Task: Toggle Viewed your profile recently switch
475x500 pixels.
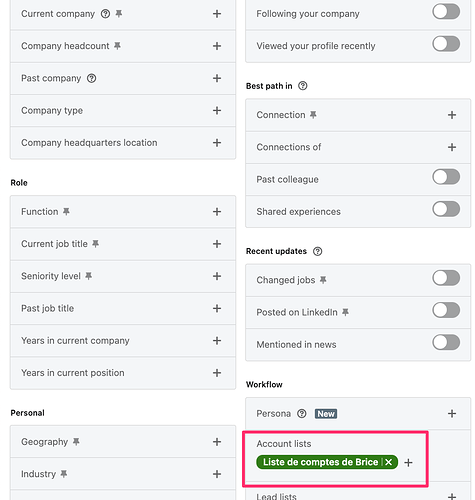Action: [446, 44]
